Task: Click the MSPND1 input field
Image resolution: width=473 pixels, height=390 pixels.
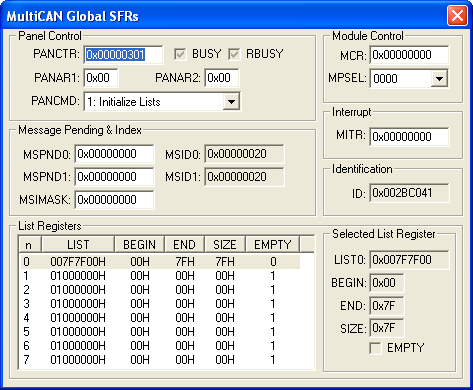Action: click(114, 177)
